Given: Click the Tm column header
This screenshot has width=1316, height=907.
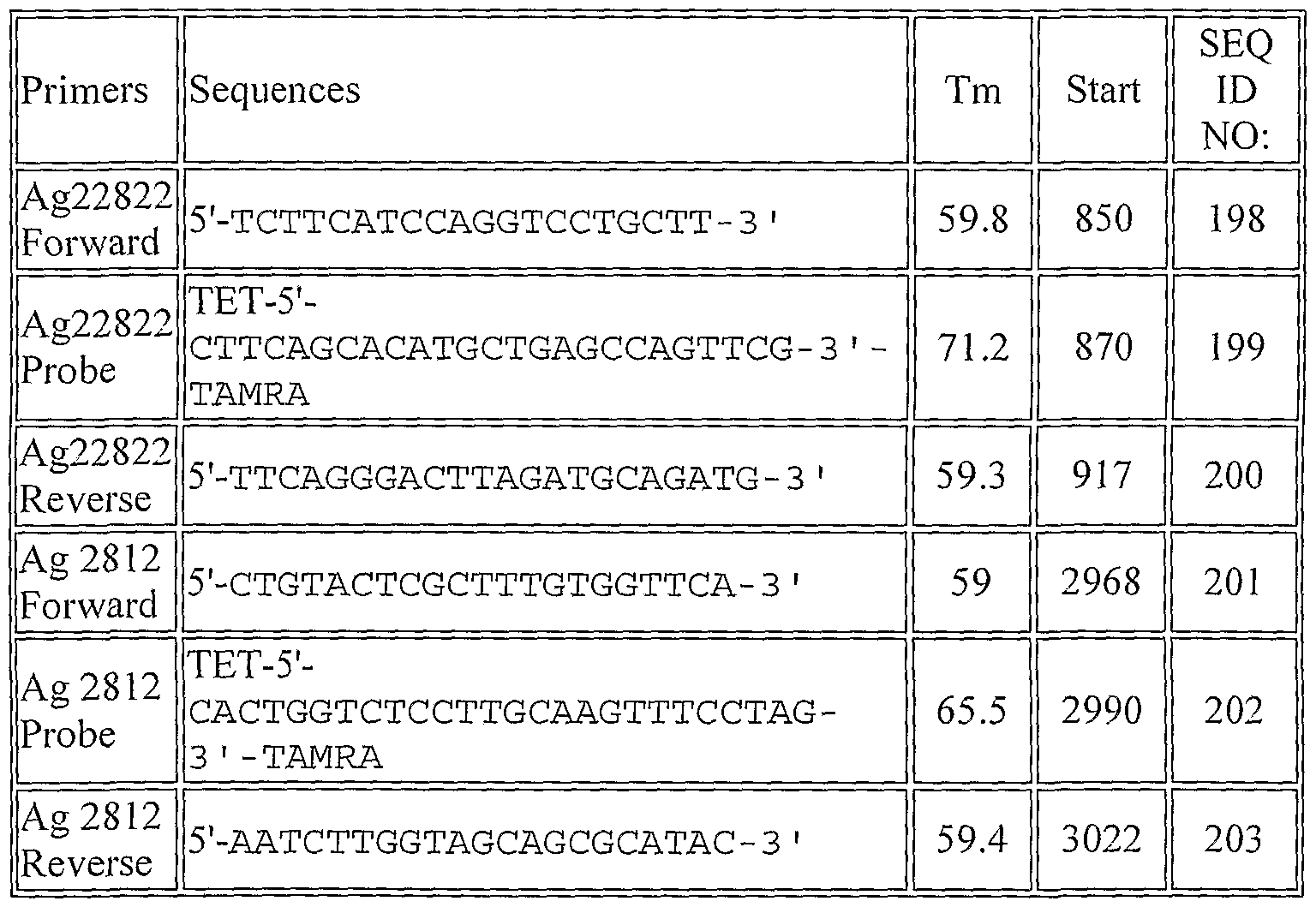Looking at the screenshot, I should tap(972, 90).
